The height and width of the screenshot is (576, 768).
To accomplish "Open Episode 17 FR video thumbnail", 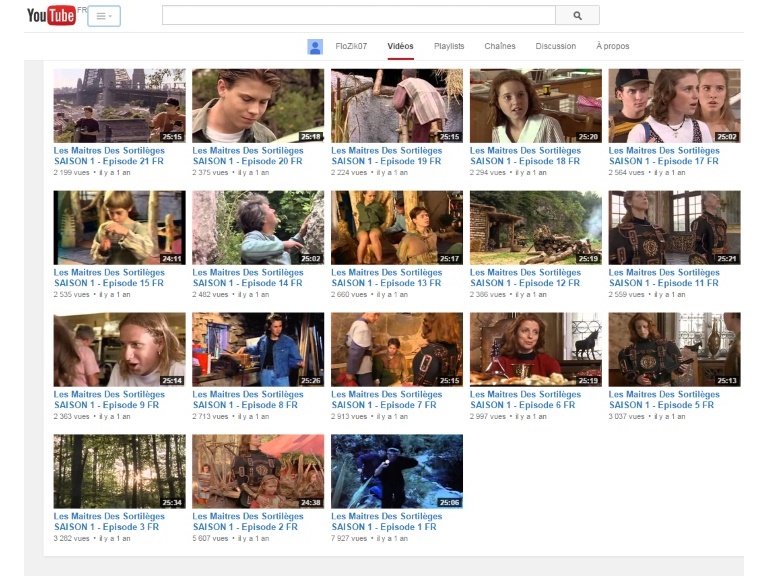I will [x=674, y=106].
